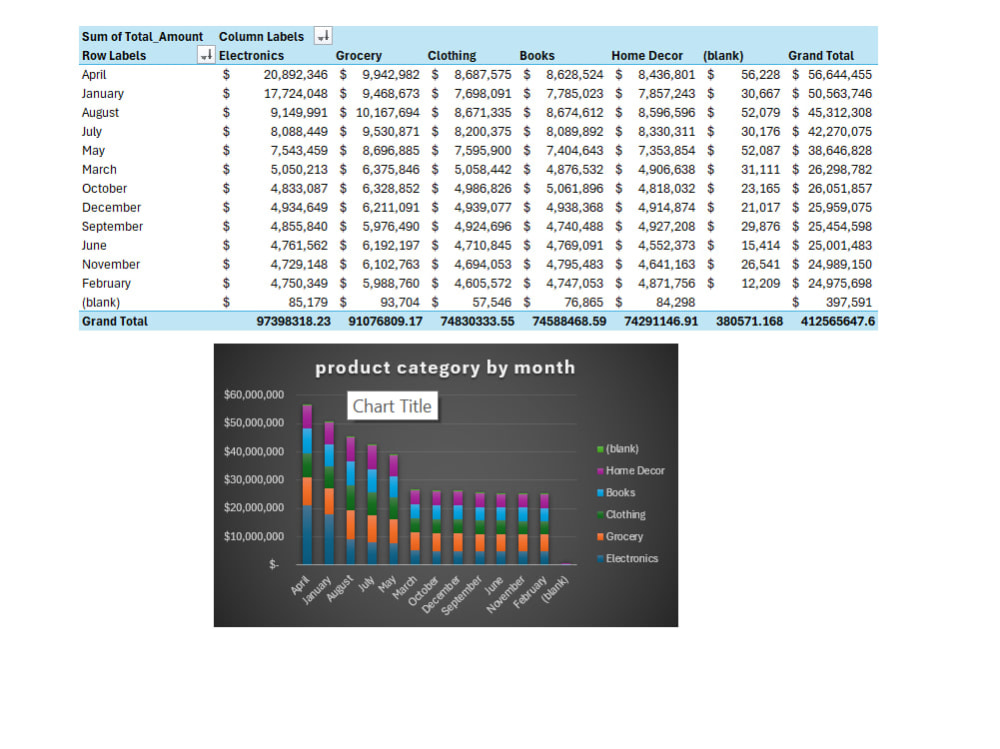Viewport: 1000px width, 749px height.
Task: Select Grocery total 91076809.17
Action: pyautogui.click(x=385, y=322)
